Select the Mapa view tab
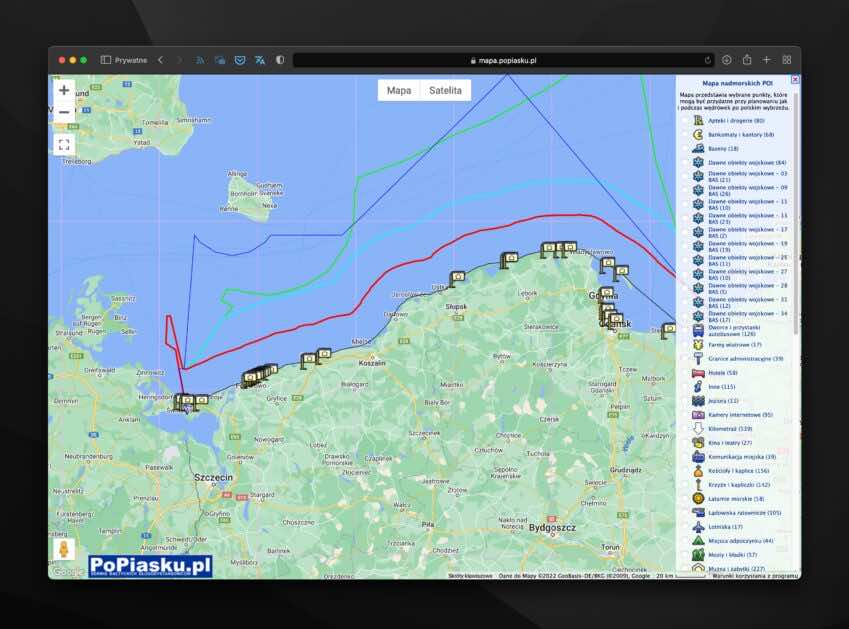This screenshot has height=629, width=849. pos(399,90)
